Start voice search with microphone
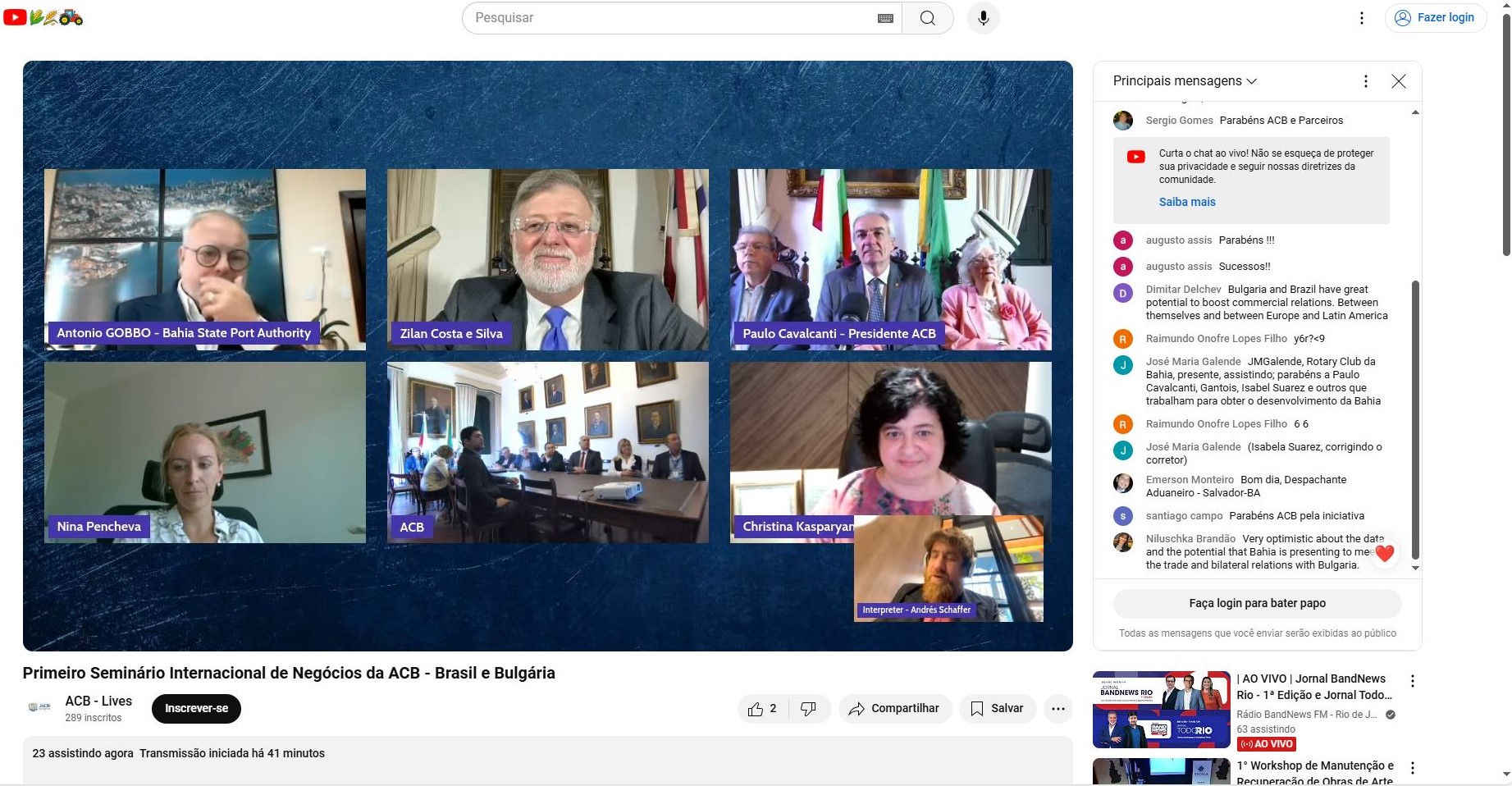 pyautogui.click(x=983, y=18)
